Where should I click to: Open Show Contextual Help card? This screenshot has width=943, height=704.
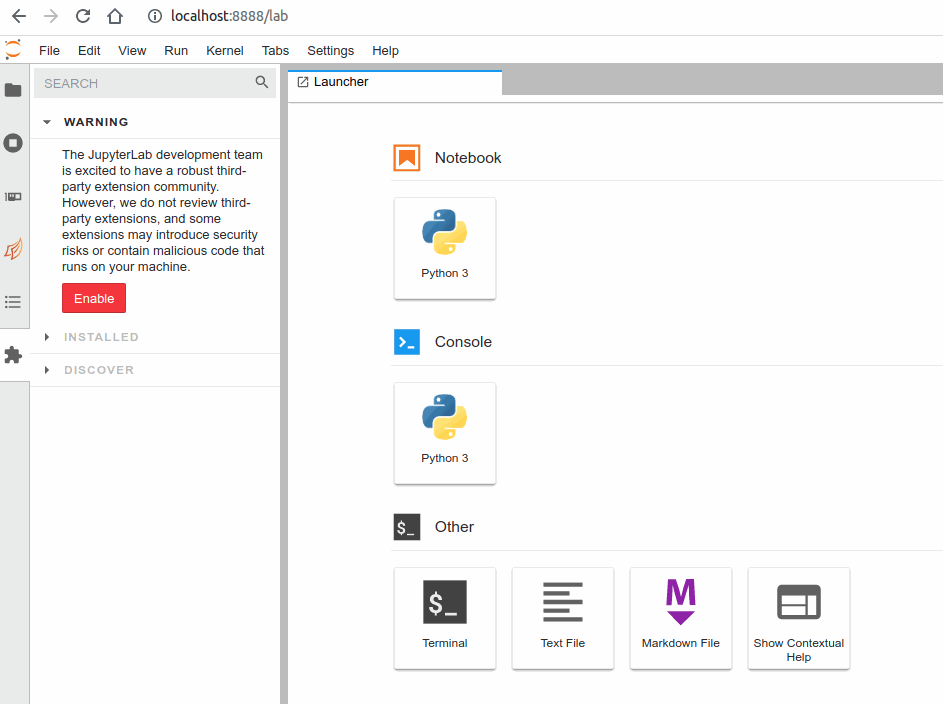[x=799, y=618]
